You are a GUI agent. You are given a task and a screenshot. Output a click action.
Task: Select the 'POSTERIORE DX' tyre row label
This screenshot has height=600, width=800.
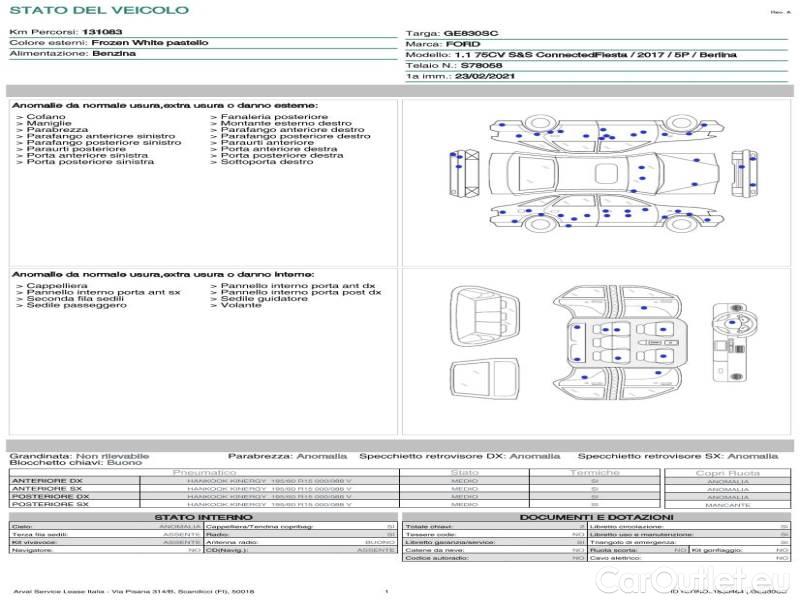click(50, 496)
